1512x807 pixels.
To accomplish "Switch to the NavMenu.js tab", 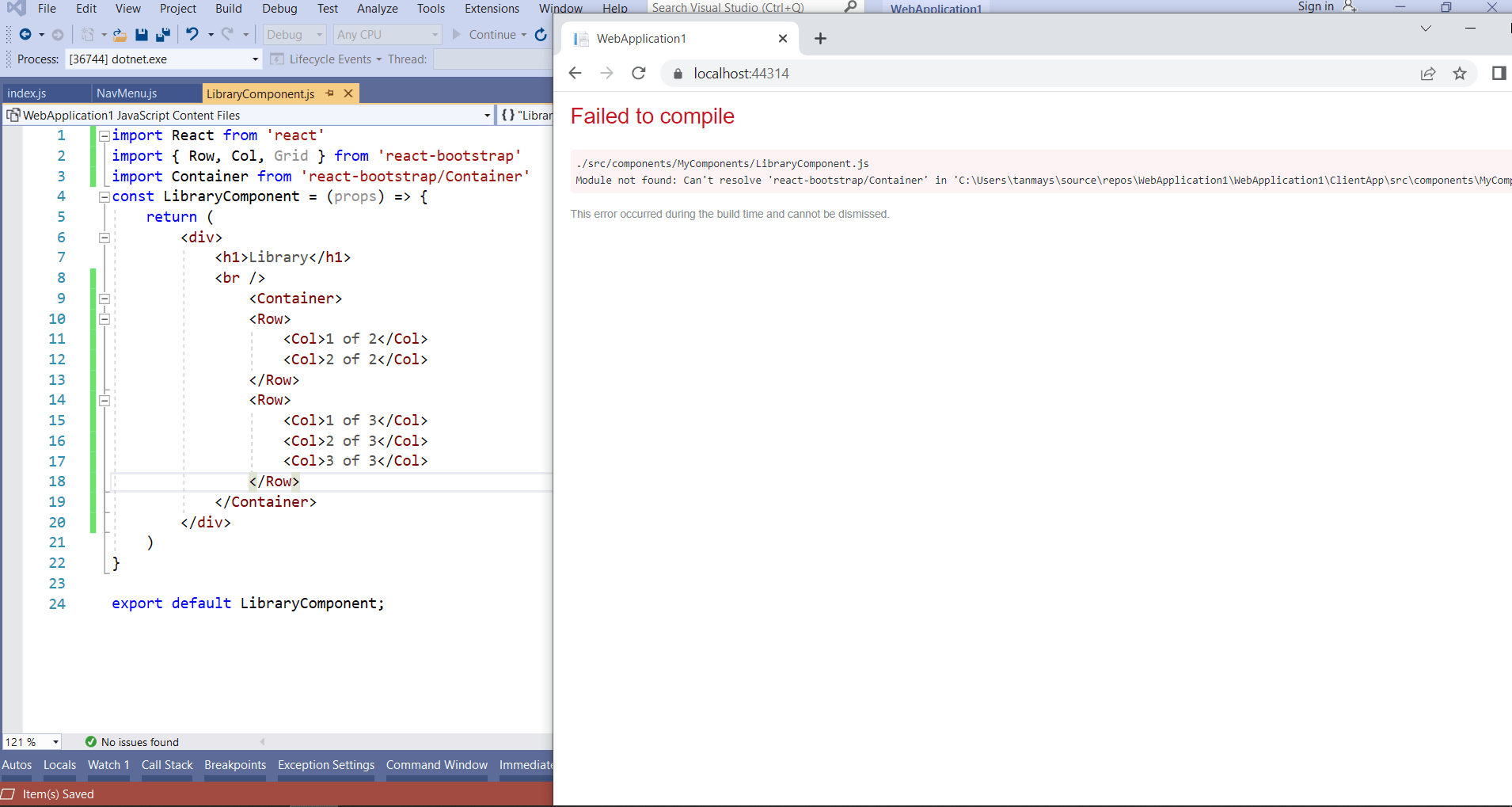I will pyautogui.click(x=127, y=93).
